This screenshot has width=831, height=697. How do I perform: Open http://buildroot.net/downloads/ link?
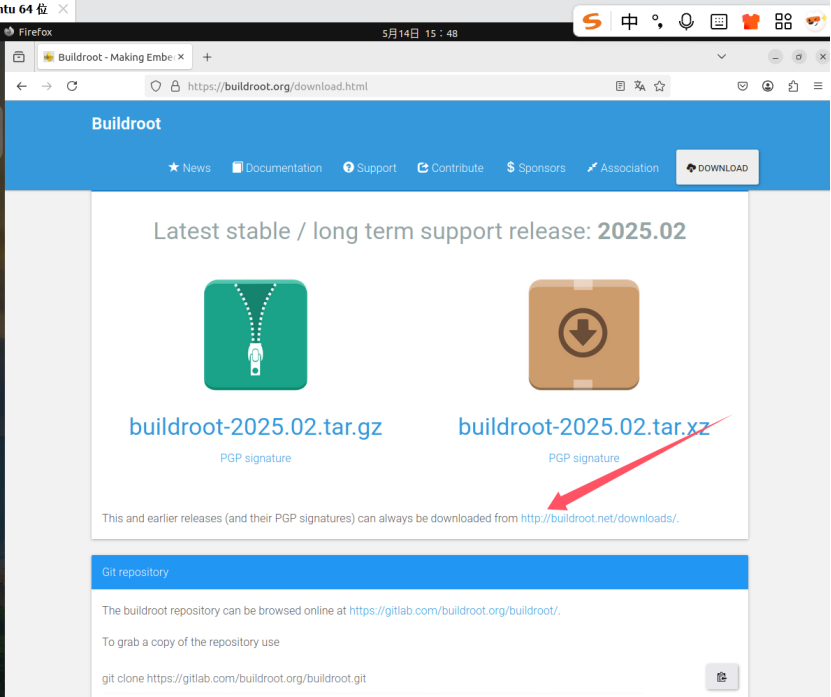(x=598, y=518)
